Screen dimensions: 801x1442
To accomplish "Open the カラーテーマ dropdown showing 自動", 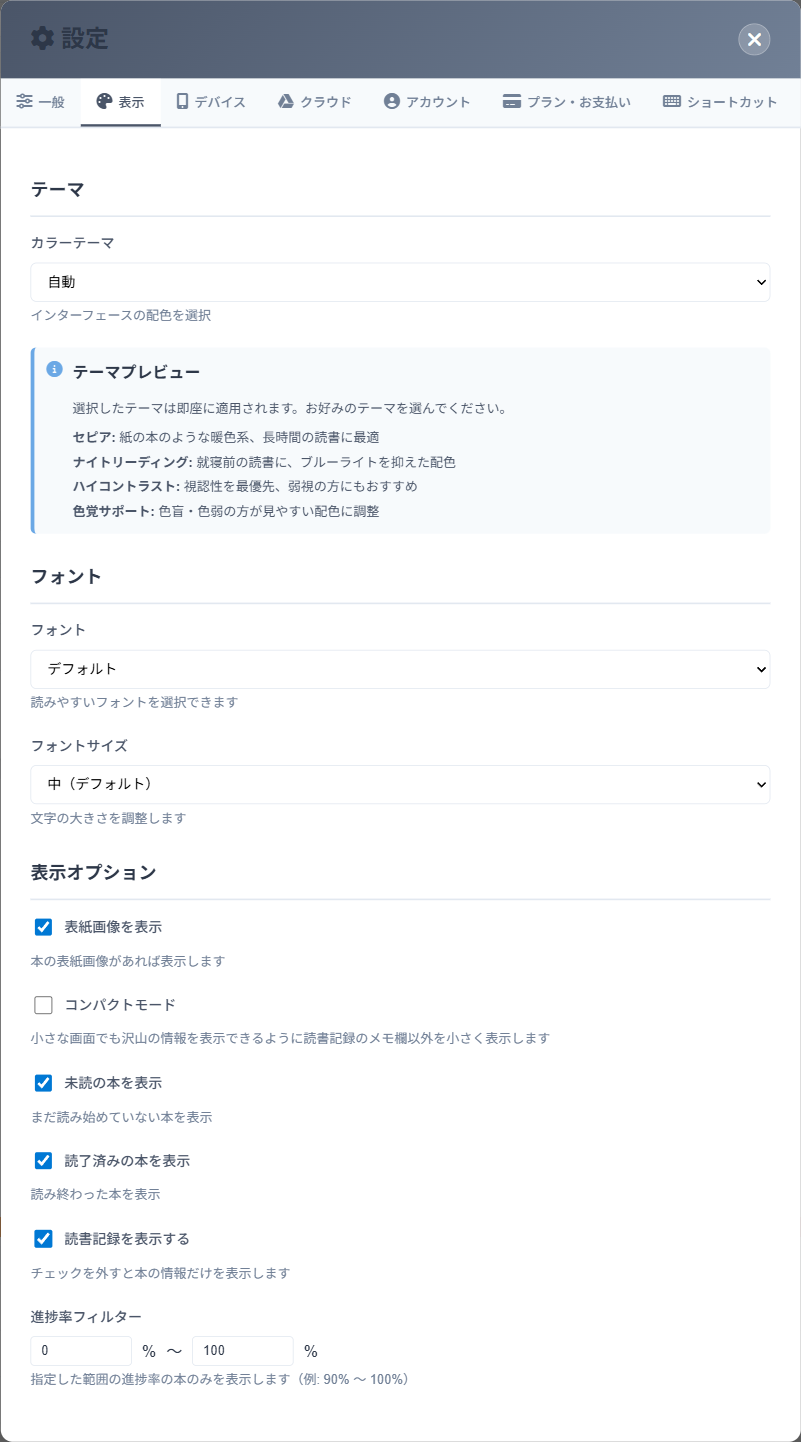I will [x=400, y=282].
